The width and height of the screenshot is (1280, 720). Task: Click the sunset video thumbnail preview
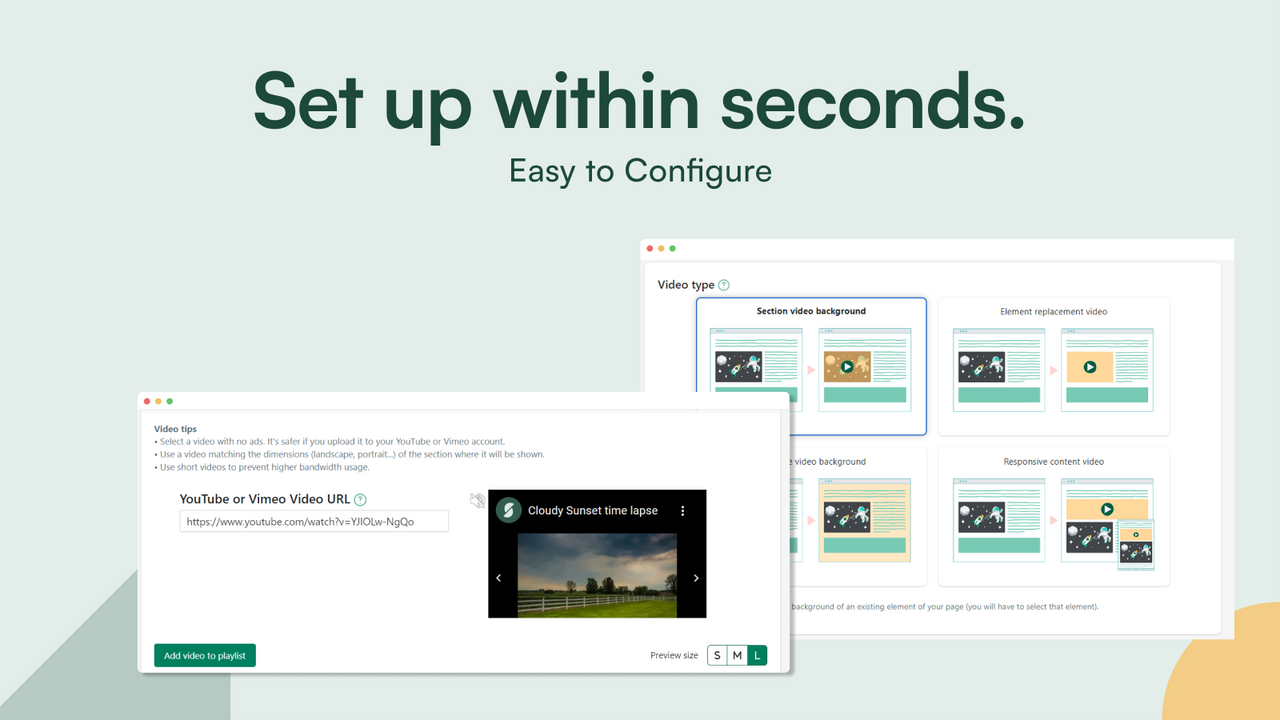tap(597, 575)
